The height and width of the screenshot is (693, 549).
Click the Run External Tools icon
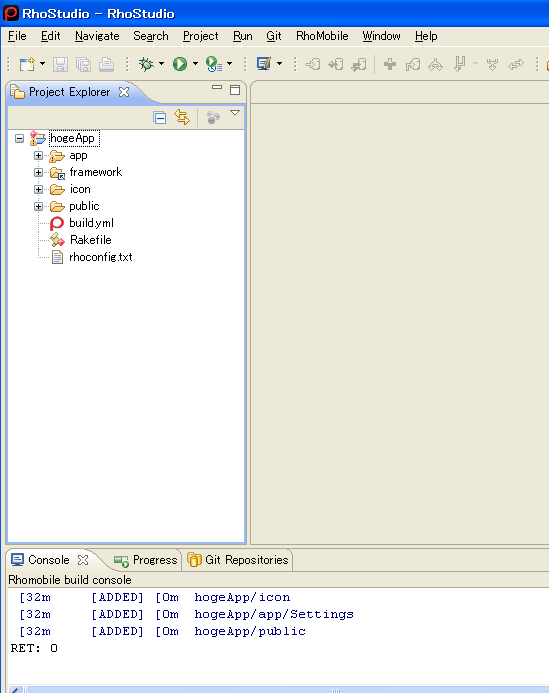pos(214,65)
